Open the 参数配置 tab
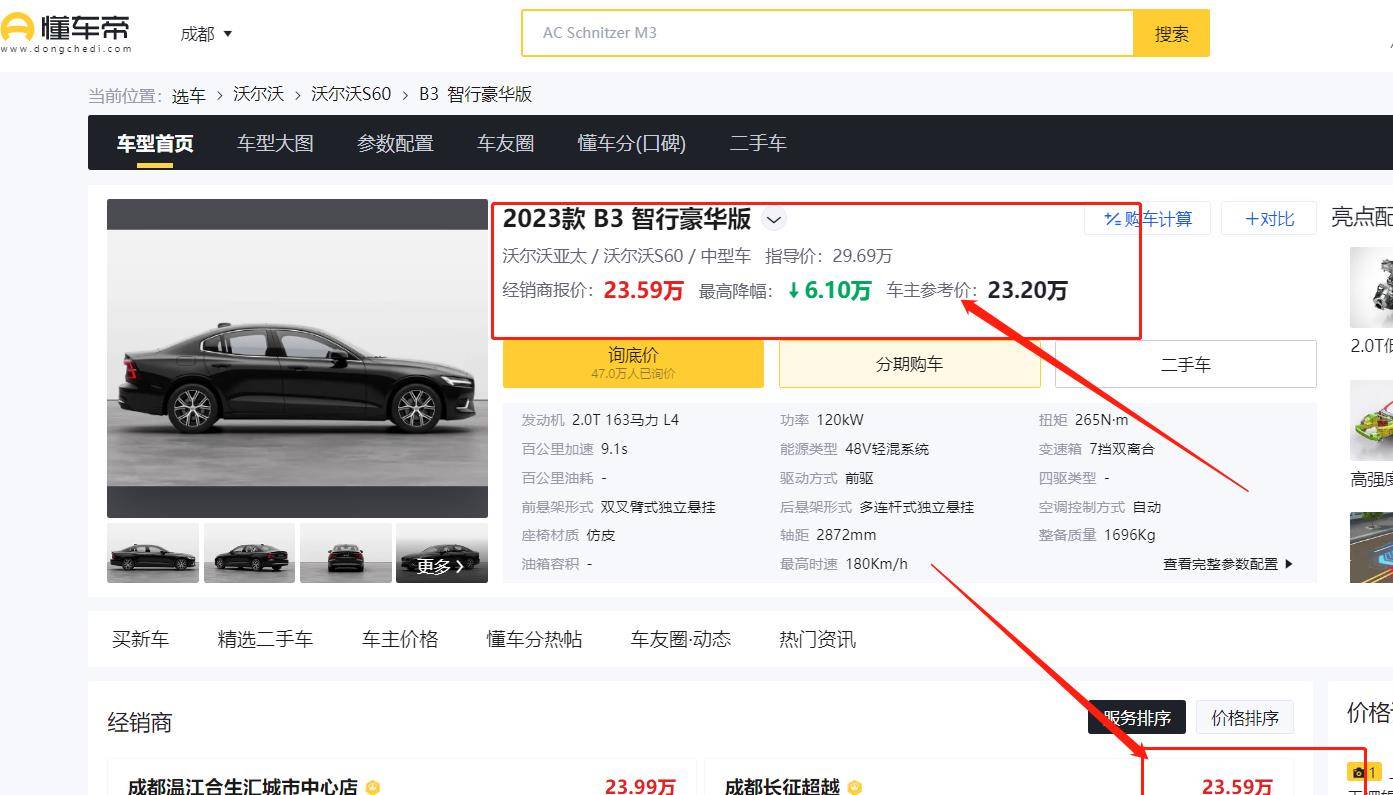Screen dimensions: 1393x795 [395, 143]
